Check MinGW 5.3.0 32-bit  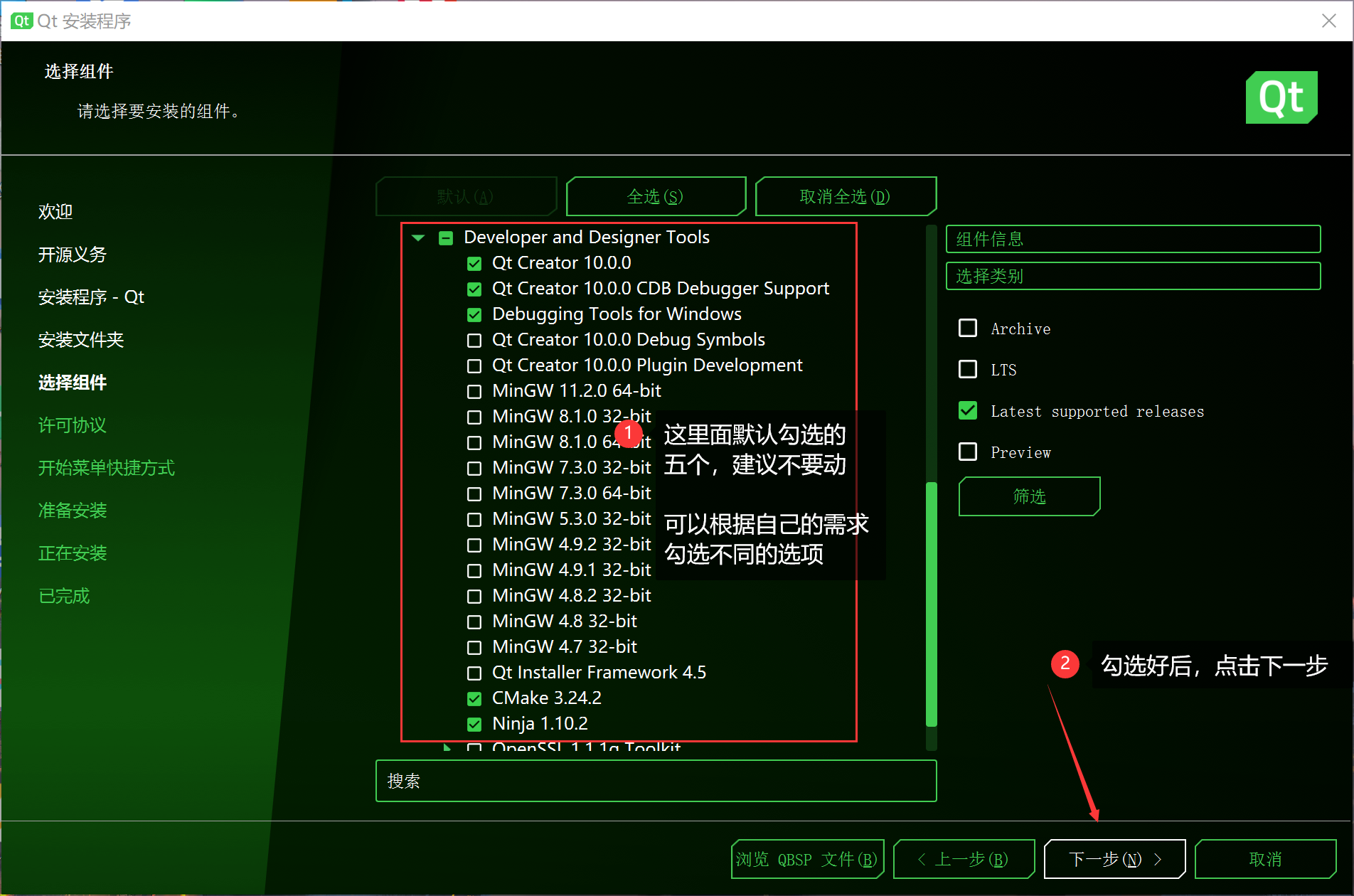click(x=474, y=519)
